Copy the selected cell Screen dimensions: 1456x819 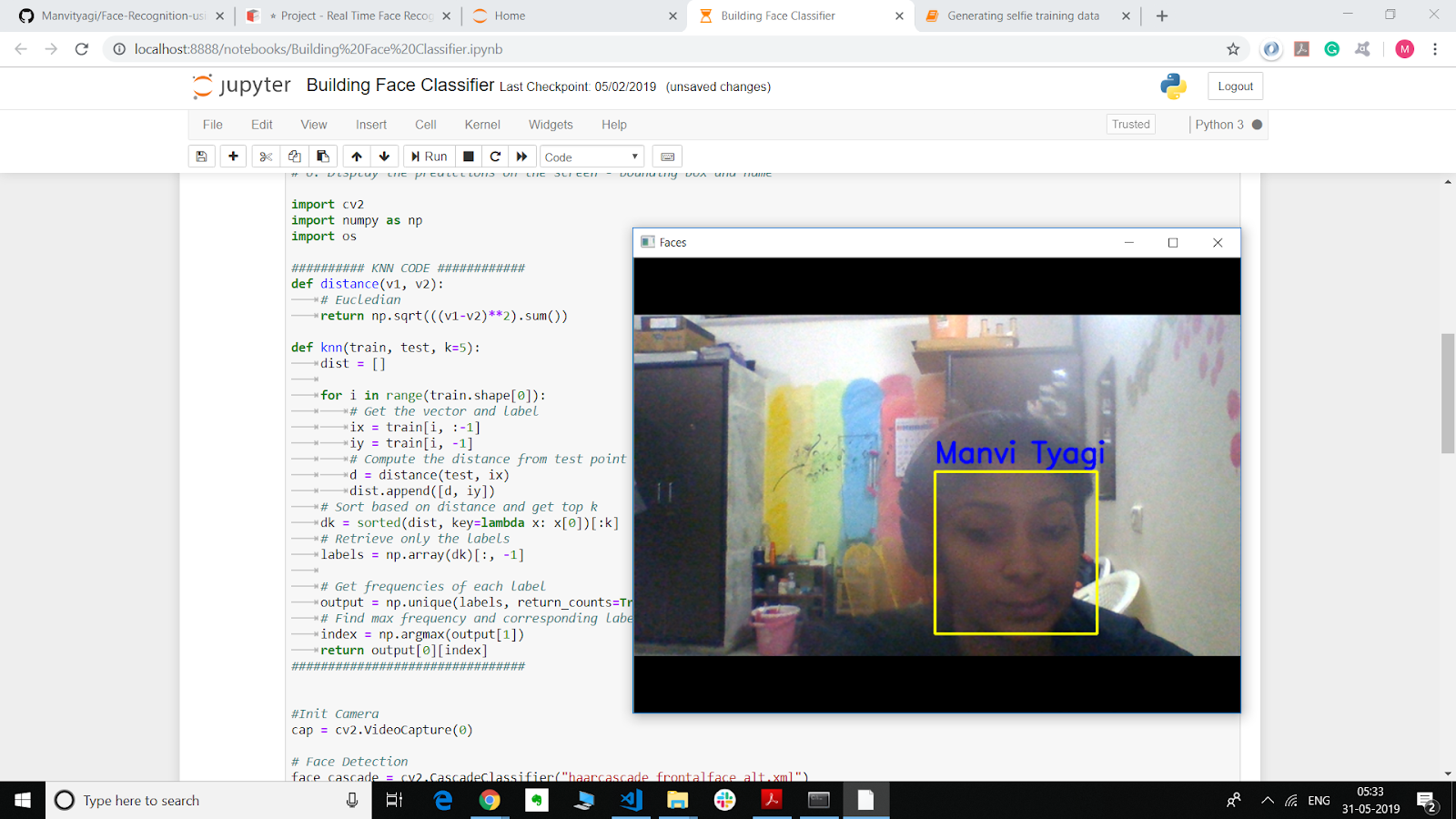pyautogui.click(x=294, y=156)
